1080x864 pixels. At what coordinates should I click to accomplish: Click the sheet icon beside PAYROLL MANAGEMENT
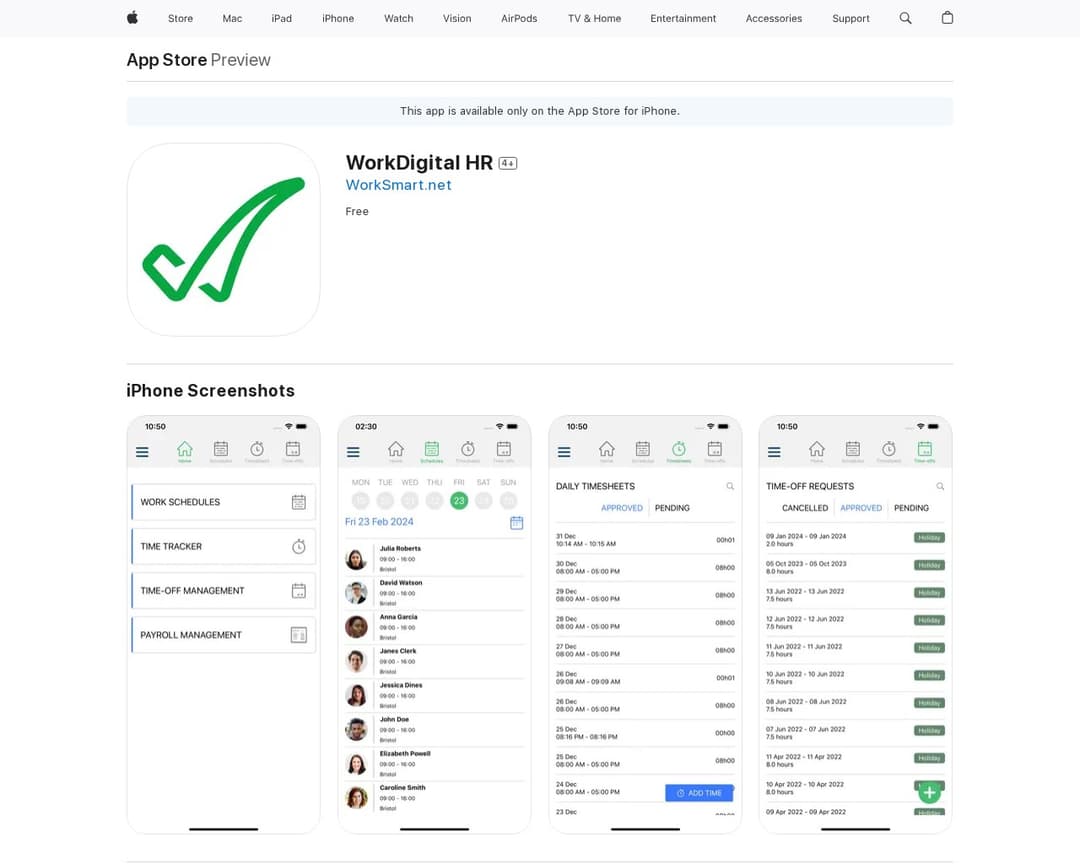click(298, 635)
